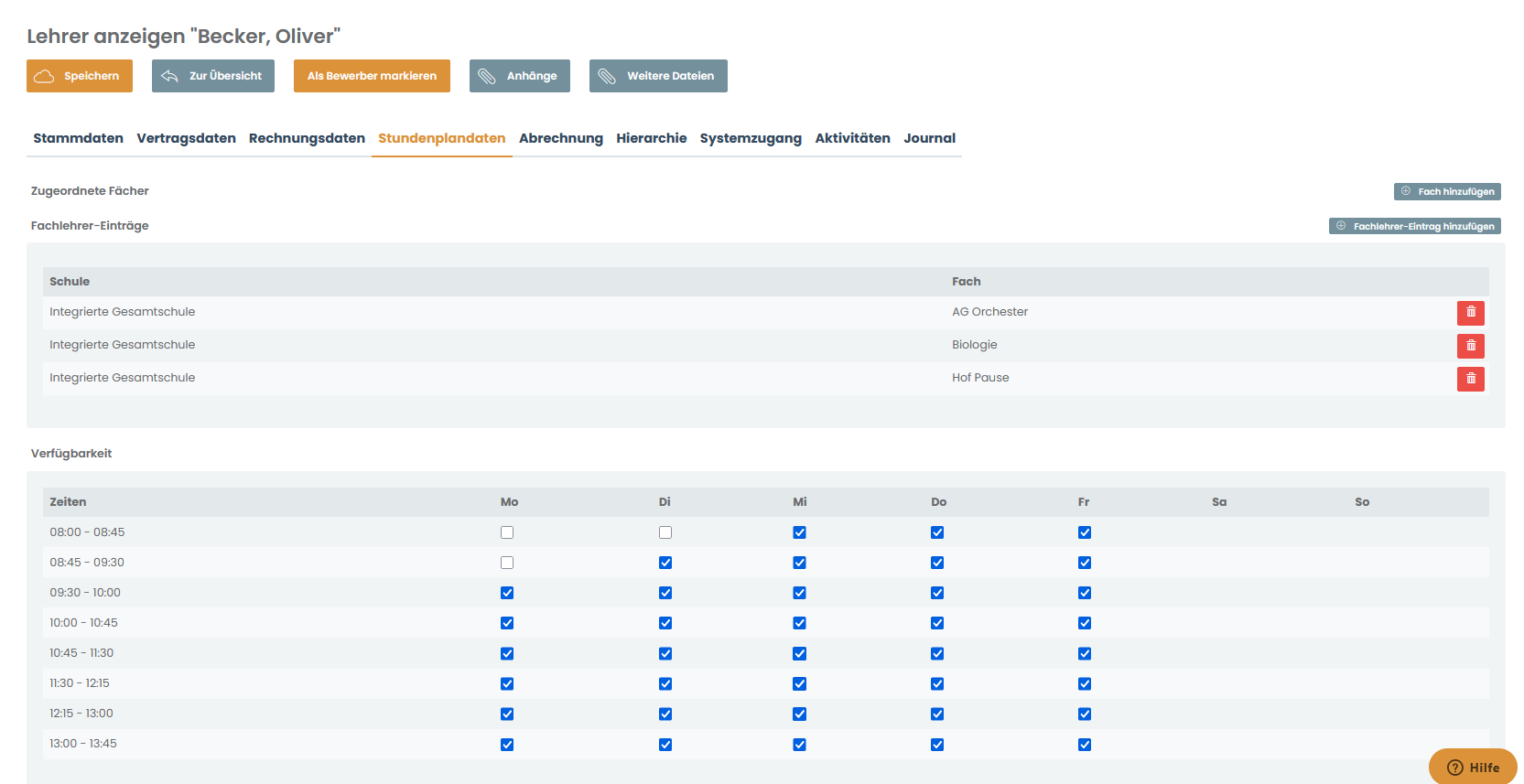Go to the Abrechnung tab
The width and height of the screenshot is (1524, 784).
click(x=561, y=138)
